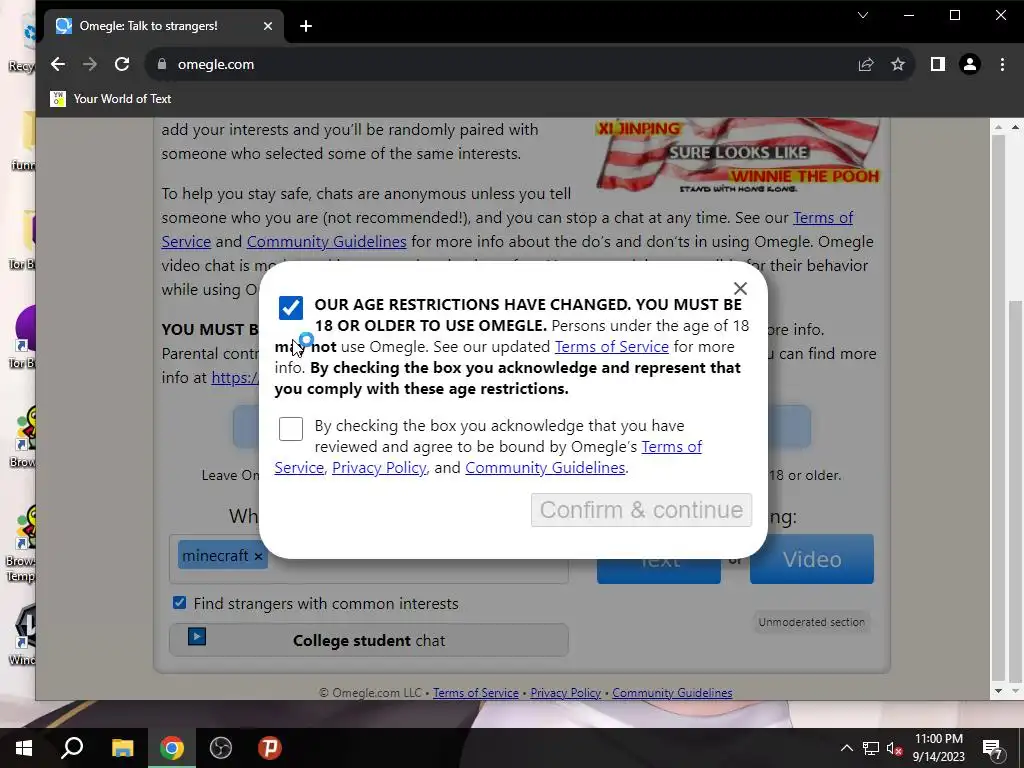
Task: Open the dialog's Privacy Policy link
Action: pyautogui.click(x=379, y=468)
